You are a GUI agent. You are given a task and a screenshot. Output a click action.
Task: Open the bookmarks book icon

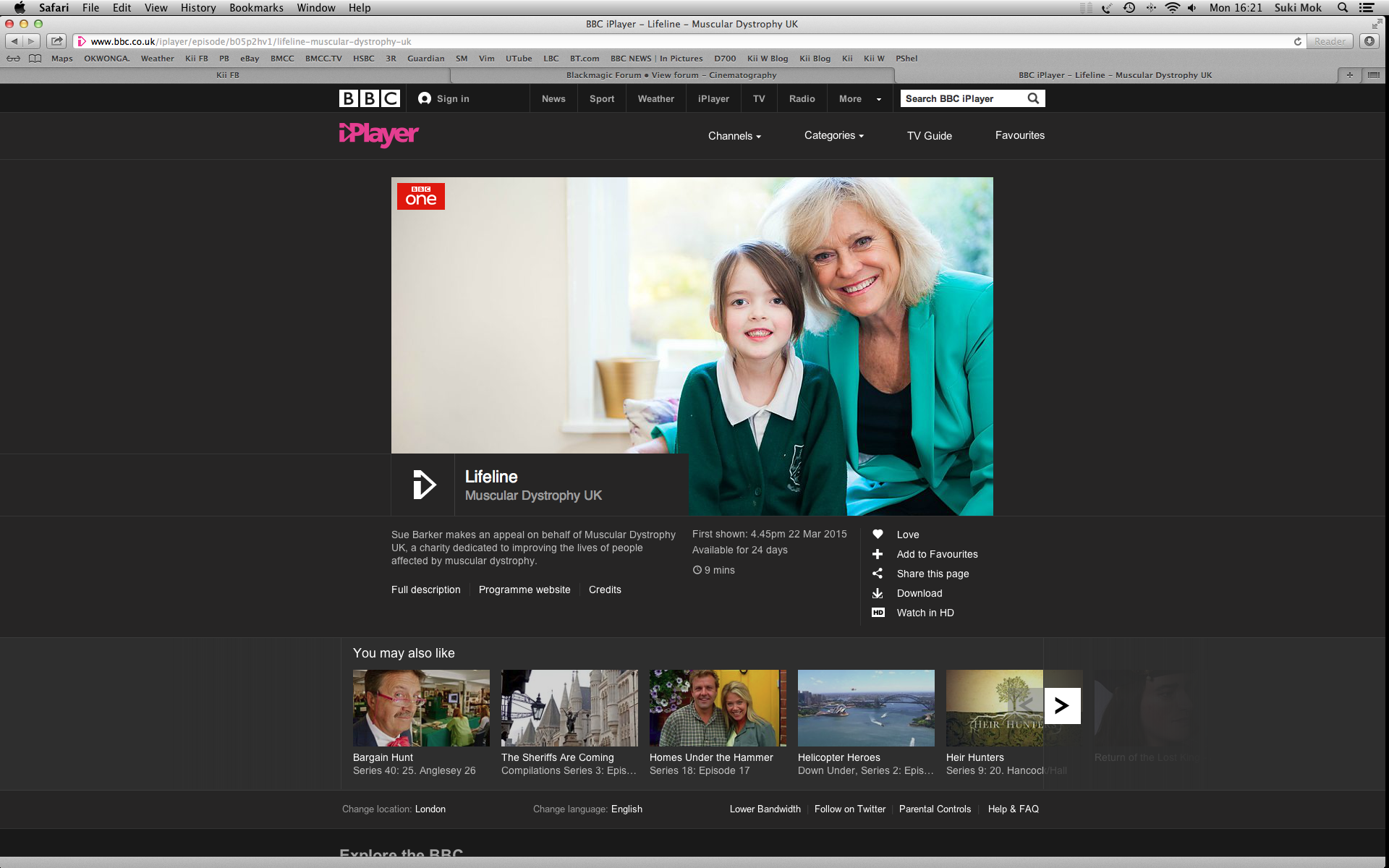point(35,59)
